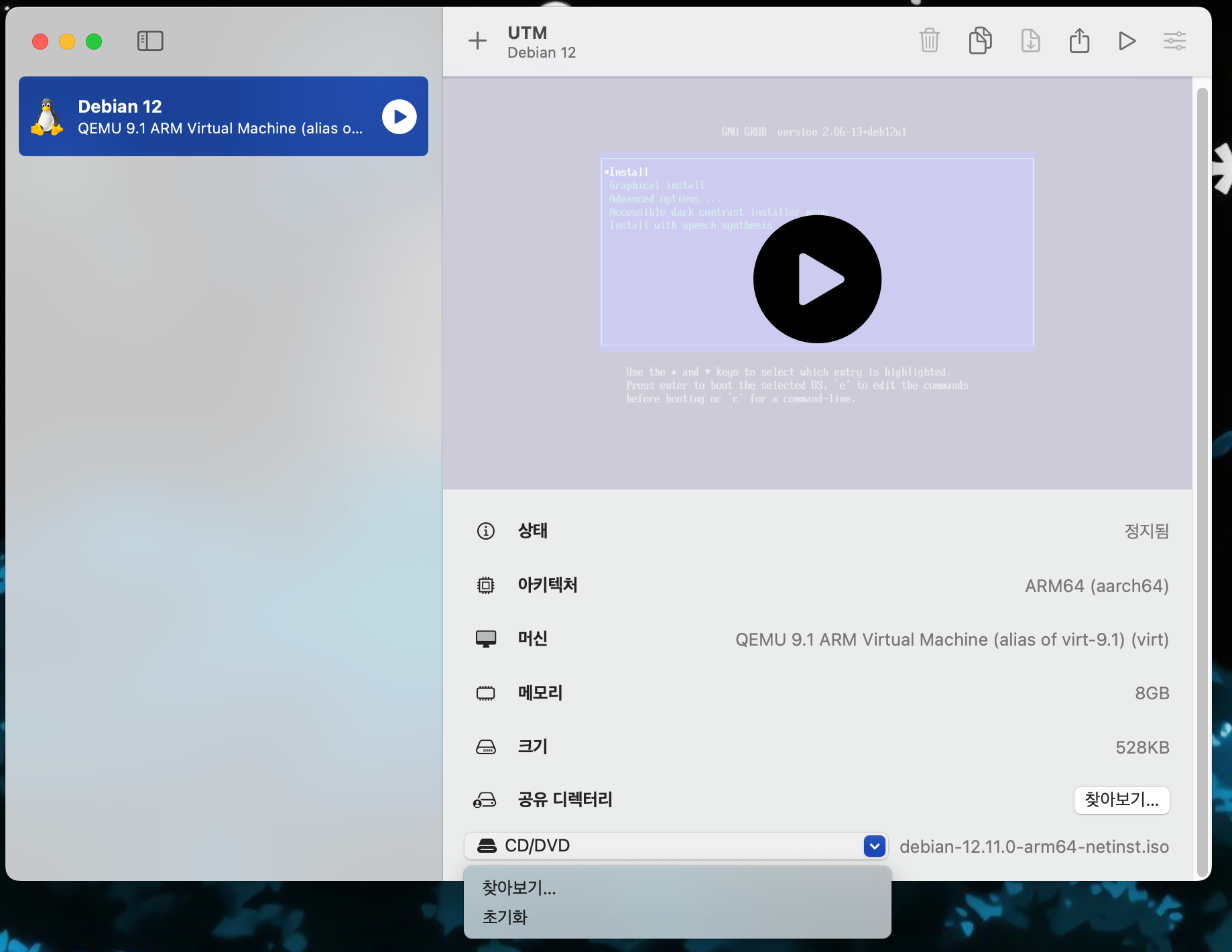Click the debian-12.11.0-arm64-netinst.iso filename

pos(1034,847)
